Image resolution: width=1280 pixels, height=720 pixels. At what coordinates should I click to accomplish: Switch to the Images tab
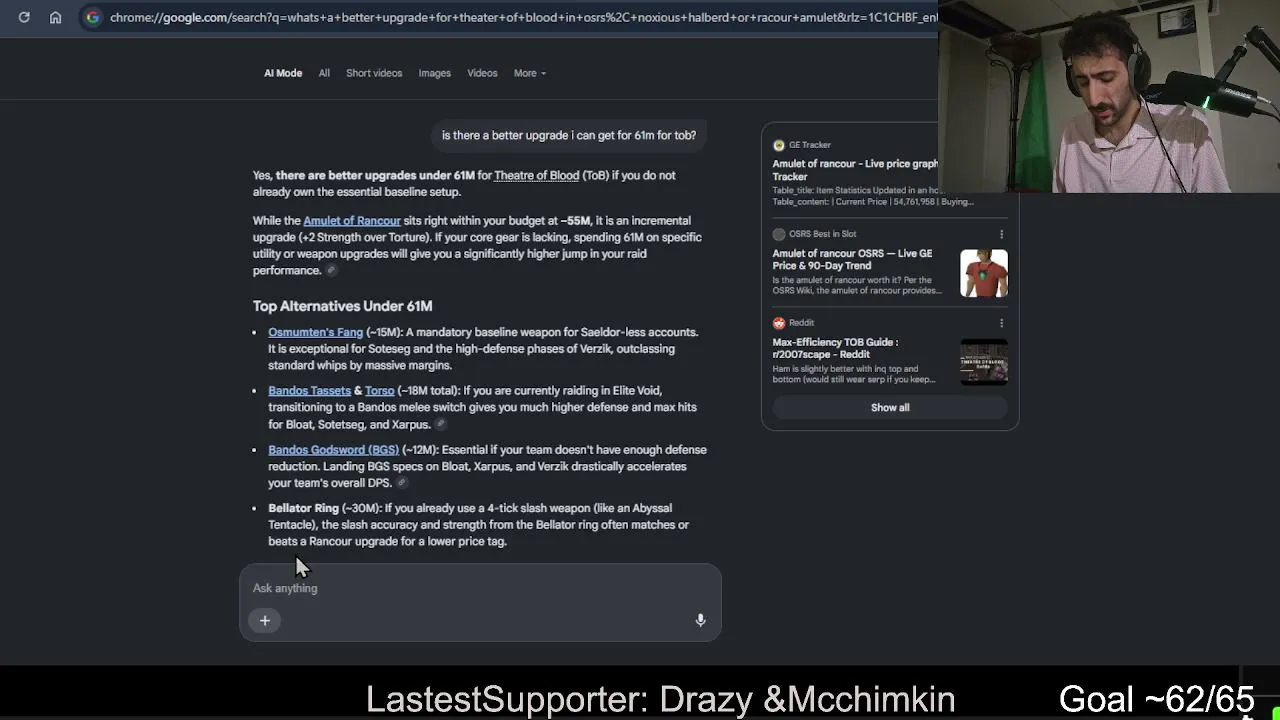pyautogui.click(x=434, y=73)
